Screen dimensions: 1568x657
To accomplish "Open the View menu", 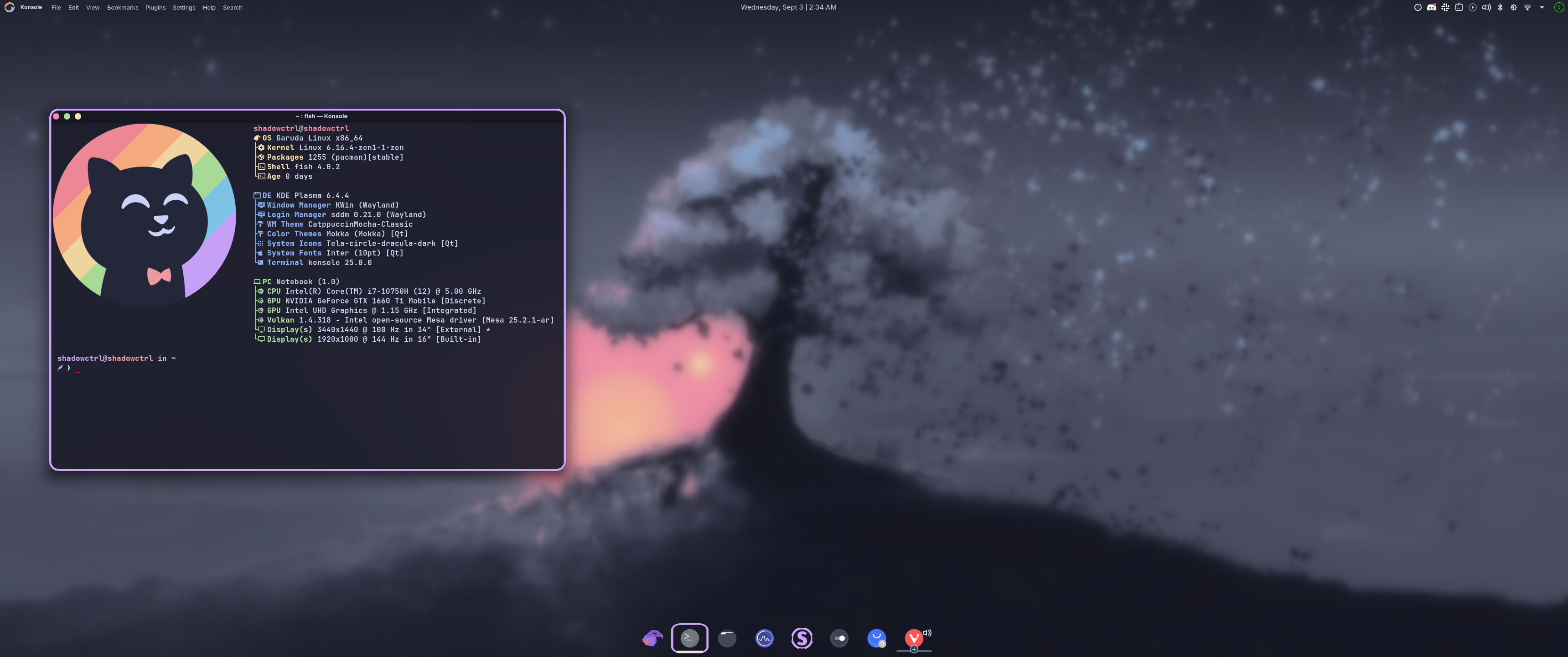I will click(x=93, y=7).
